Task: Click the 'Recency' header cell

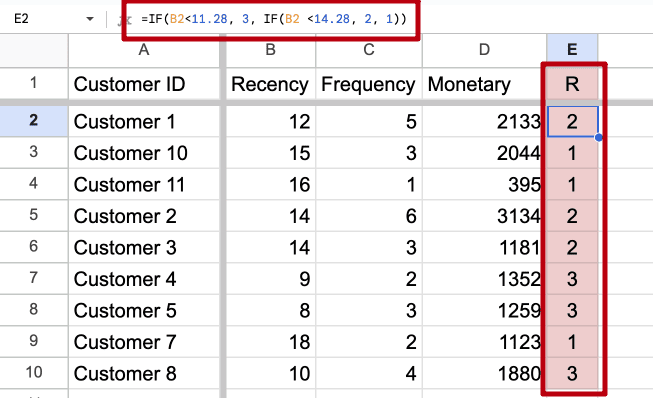Action: [271, 84]
